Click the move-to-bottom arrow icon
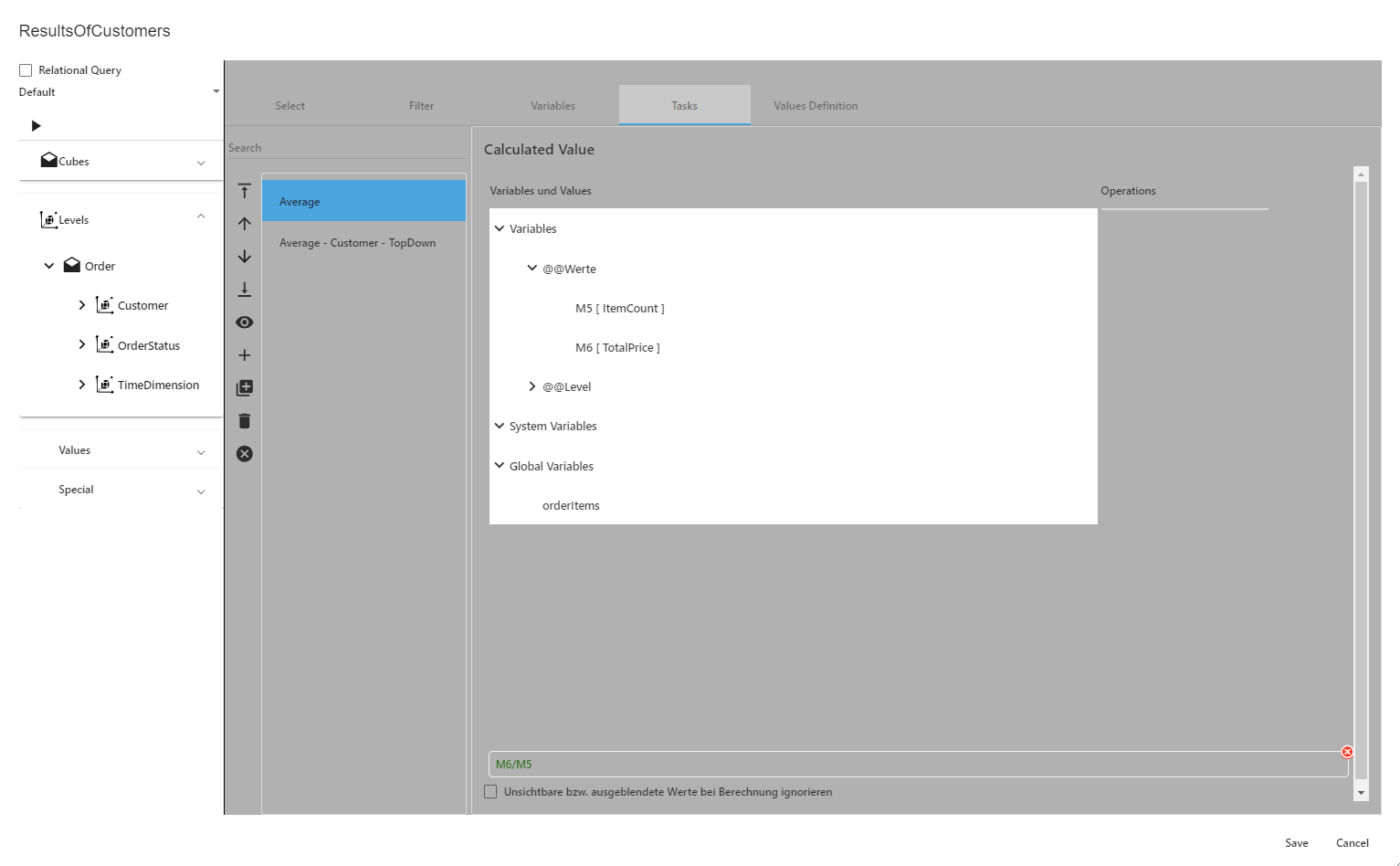1400x866 pixels. click(x=244, y=290)
